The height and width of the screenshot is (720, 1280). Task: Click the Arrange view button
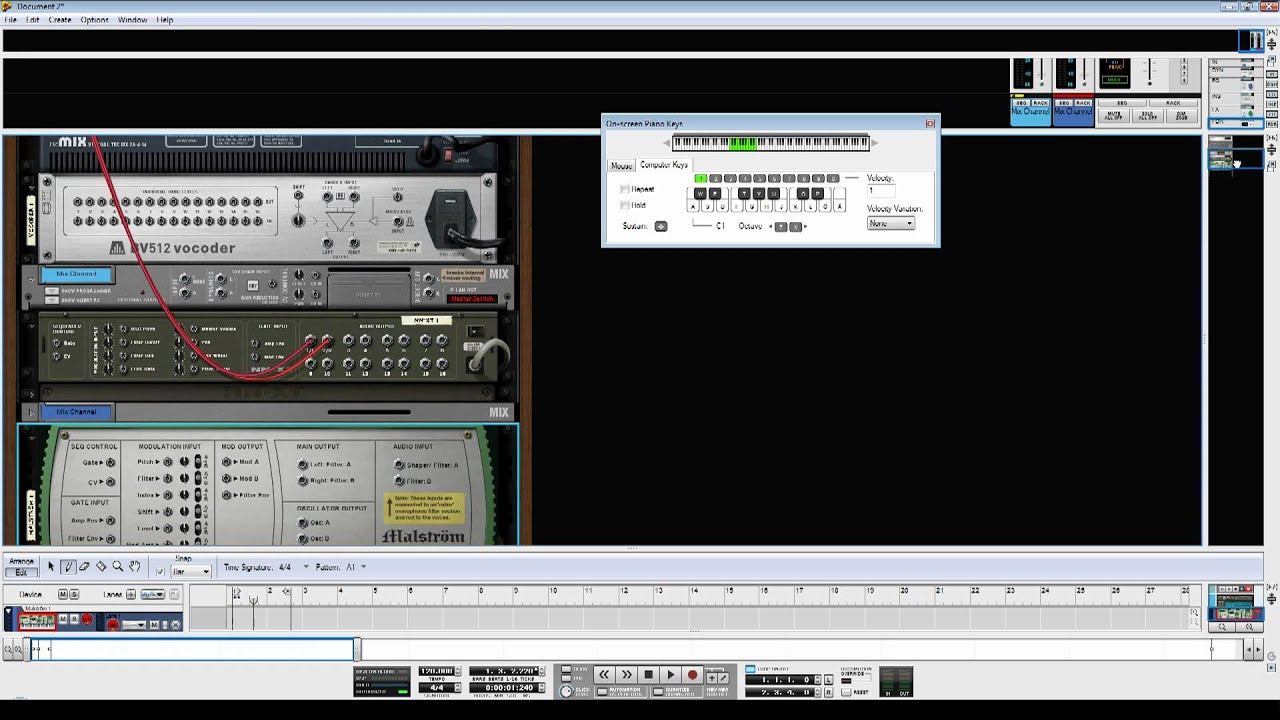pyautogui.click(x=21, y=562)
